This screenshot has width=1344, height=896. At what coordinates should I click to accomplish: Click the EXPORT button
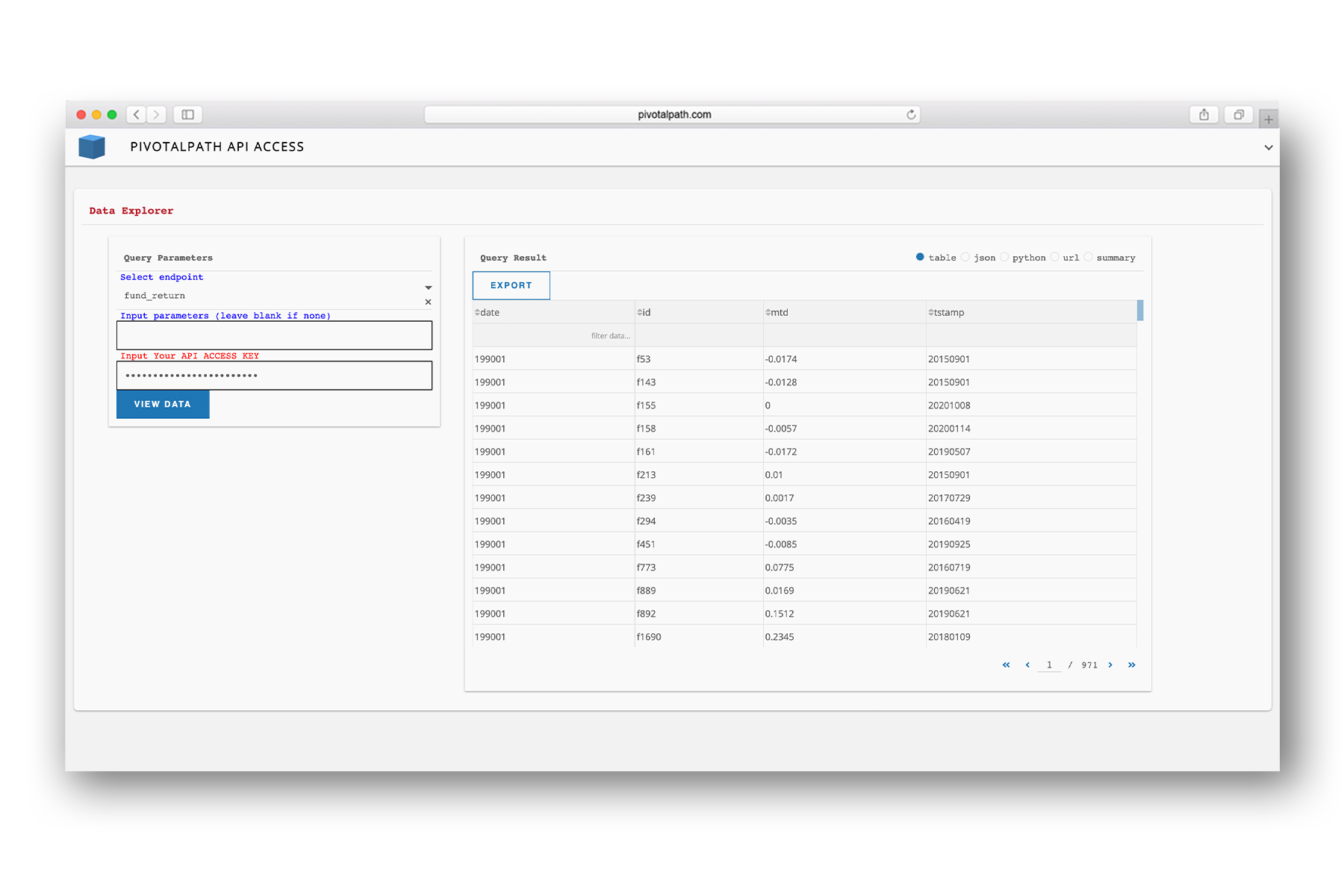coord(511,285)
